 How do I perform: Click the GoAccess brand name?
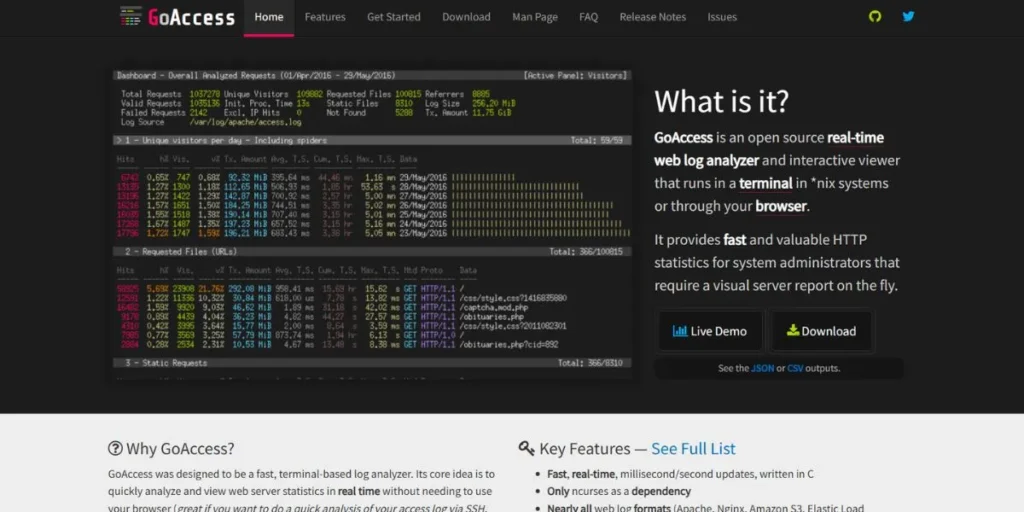[x=191, y=17]
